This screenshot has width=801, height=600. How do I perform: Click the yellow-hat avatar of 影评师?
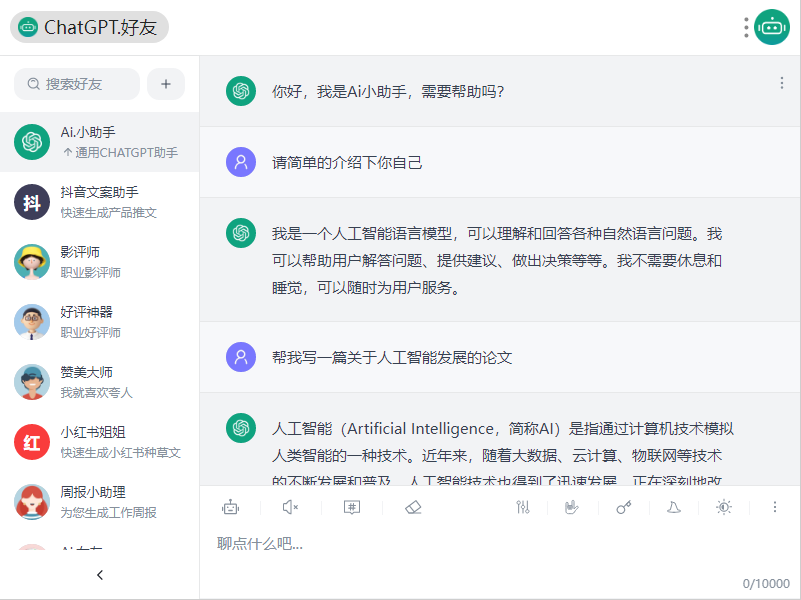32,262
